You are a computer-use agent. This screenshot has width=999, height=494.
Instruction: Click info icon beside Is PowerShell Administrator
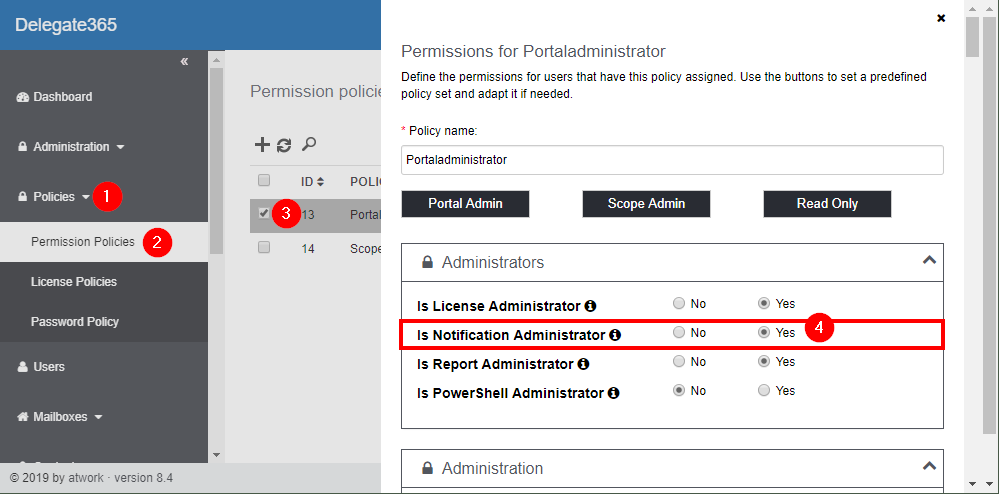pyautogui.click(x=613, y=393)
